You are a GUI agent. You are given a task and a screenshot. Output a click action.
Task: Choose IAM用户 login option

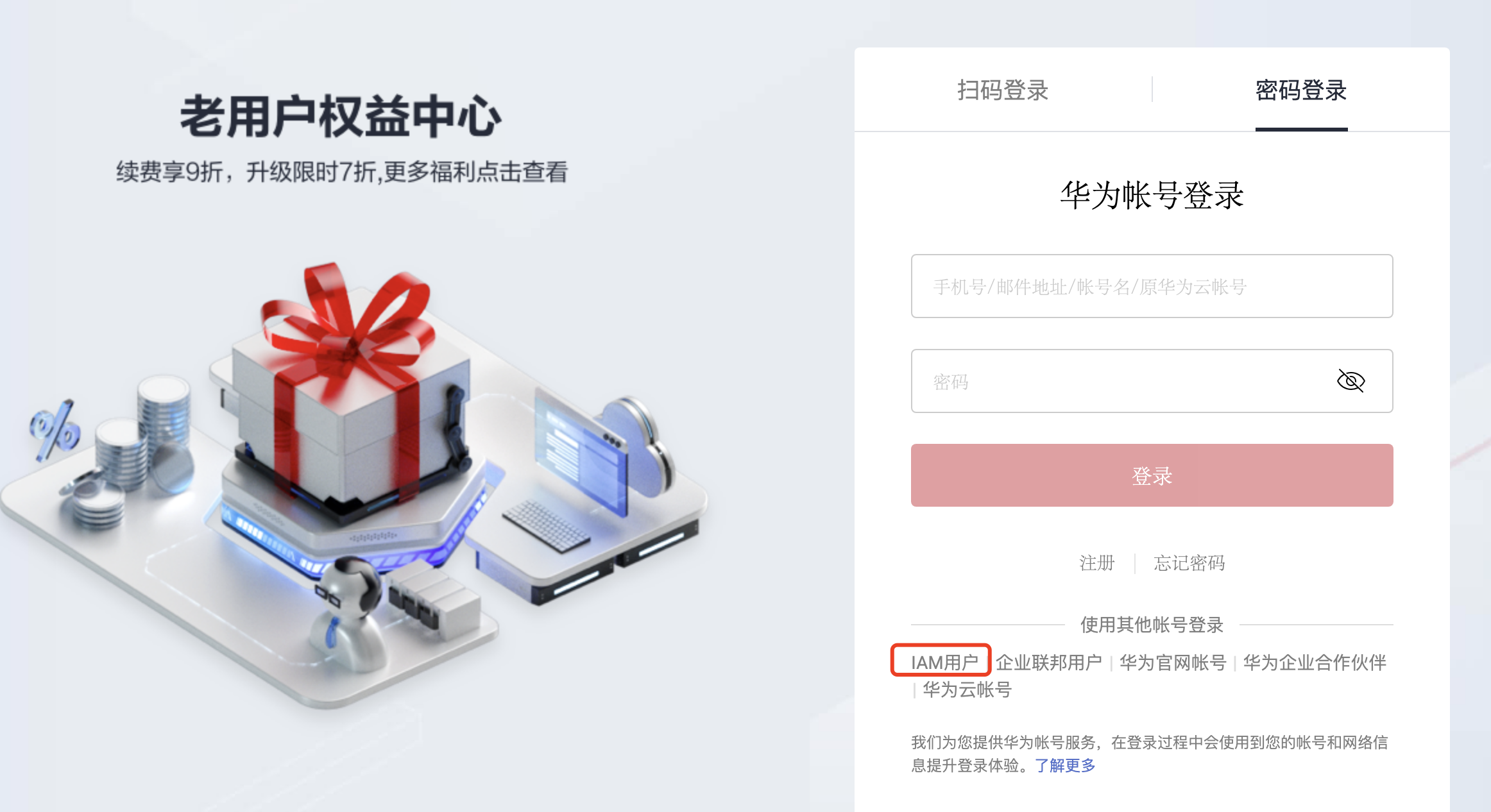click(944, 662)
